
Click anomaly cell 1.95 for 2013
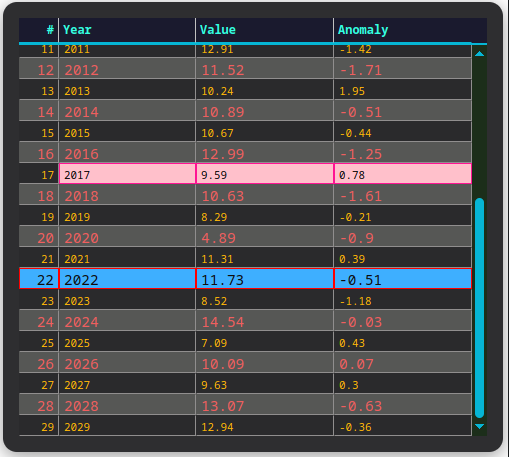pos(403,90)
